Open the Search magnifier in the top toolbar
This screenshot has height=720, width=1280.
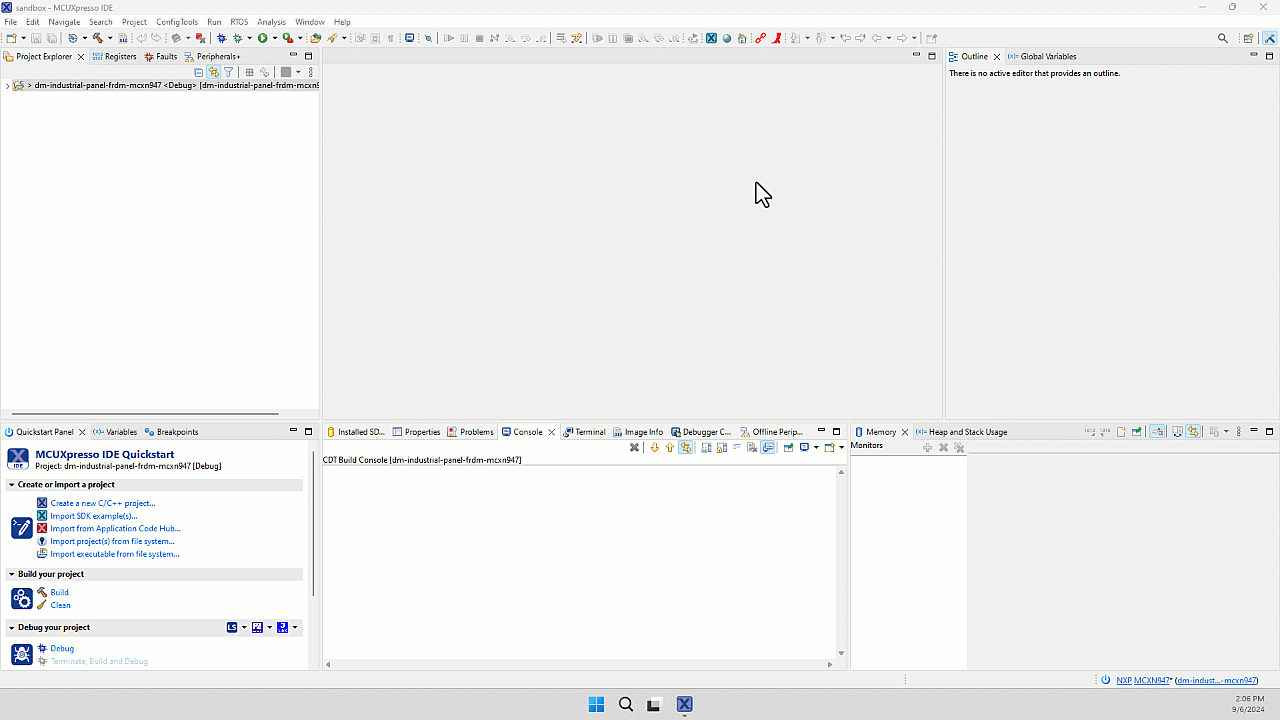(1223, 38)
